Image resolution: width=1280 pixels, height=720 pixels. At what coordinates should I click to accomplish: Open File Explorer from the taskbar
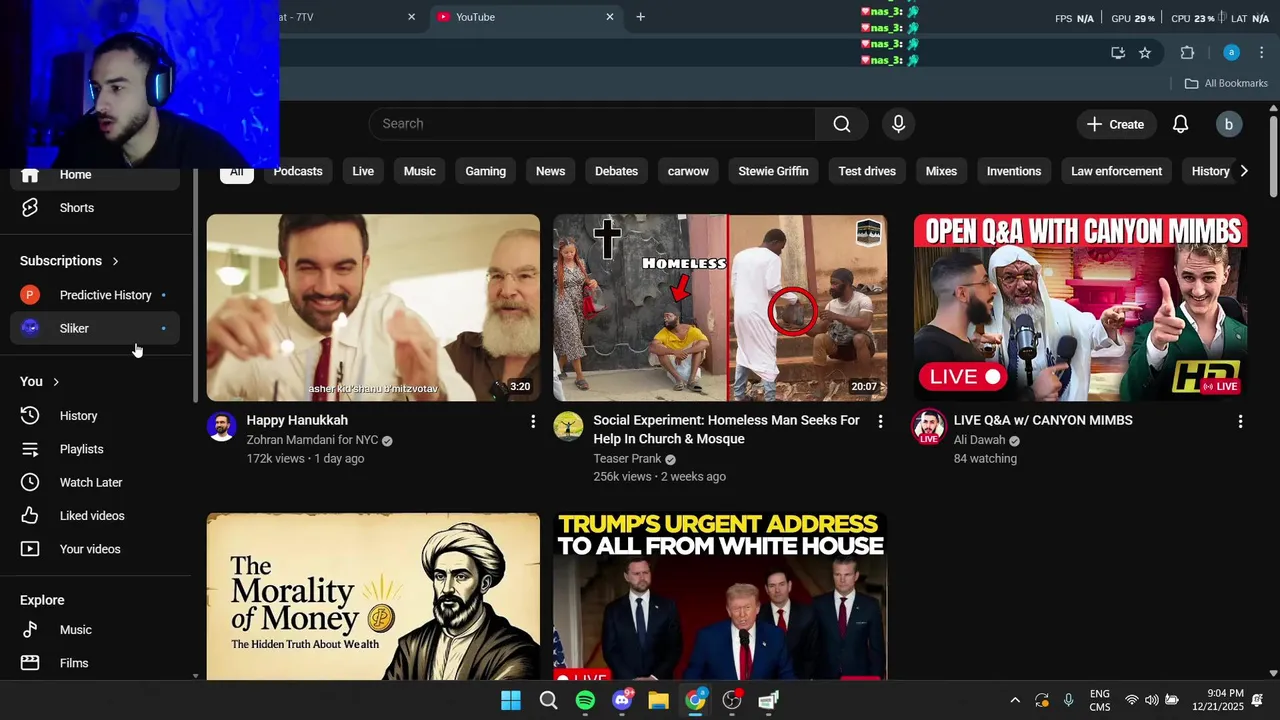(658, 700)
